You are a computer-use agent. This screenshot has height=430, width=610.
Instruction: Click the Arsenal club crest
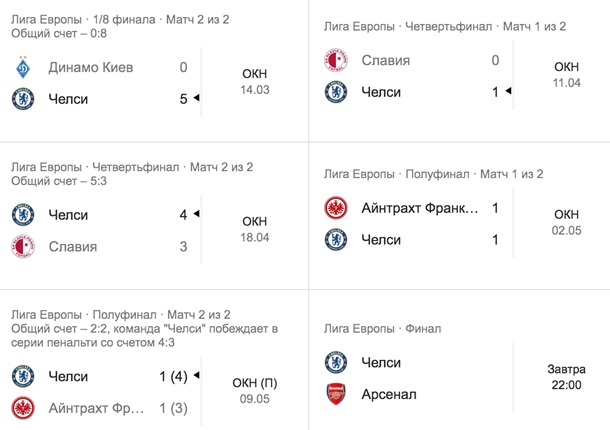[336, 394]
